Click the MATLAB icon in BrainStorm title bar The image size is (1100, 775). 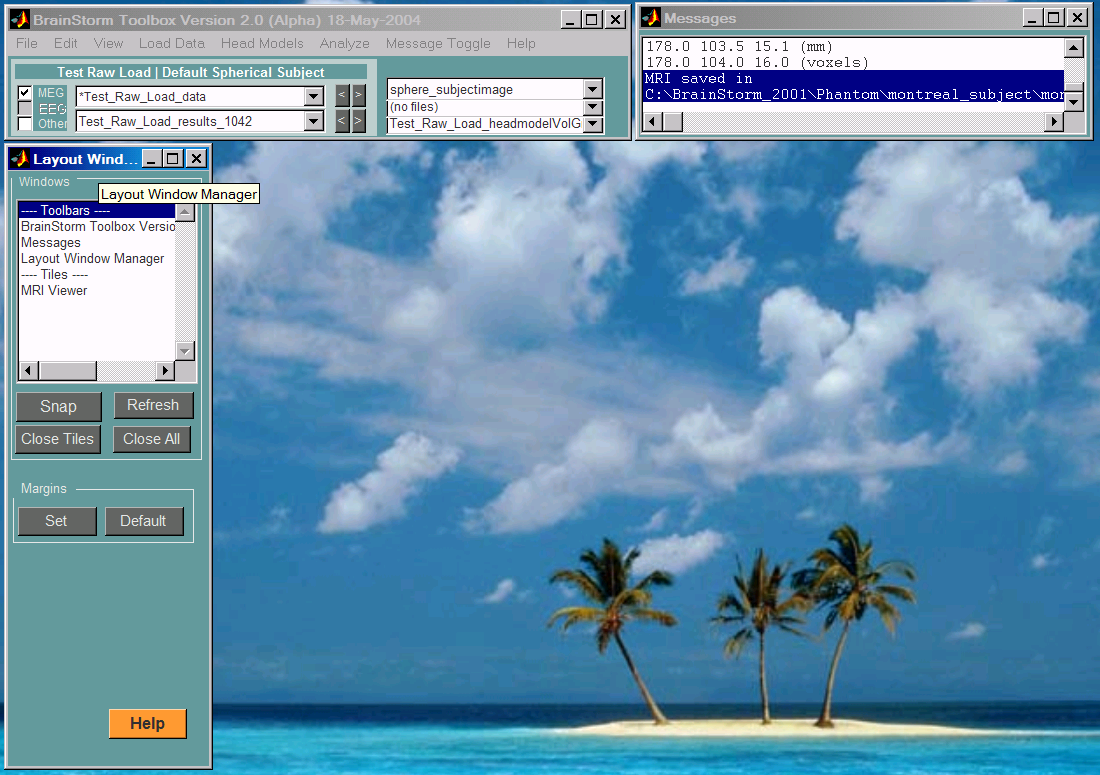pyautogui.click(x=20, y=19)
